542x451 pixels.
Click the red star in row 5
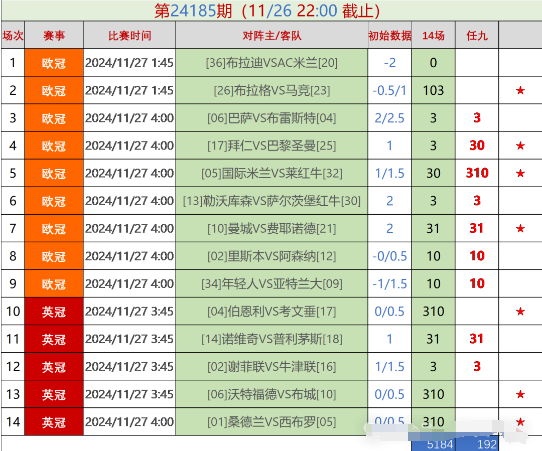click(520, 173)
